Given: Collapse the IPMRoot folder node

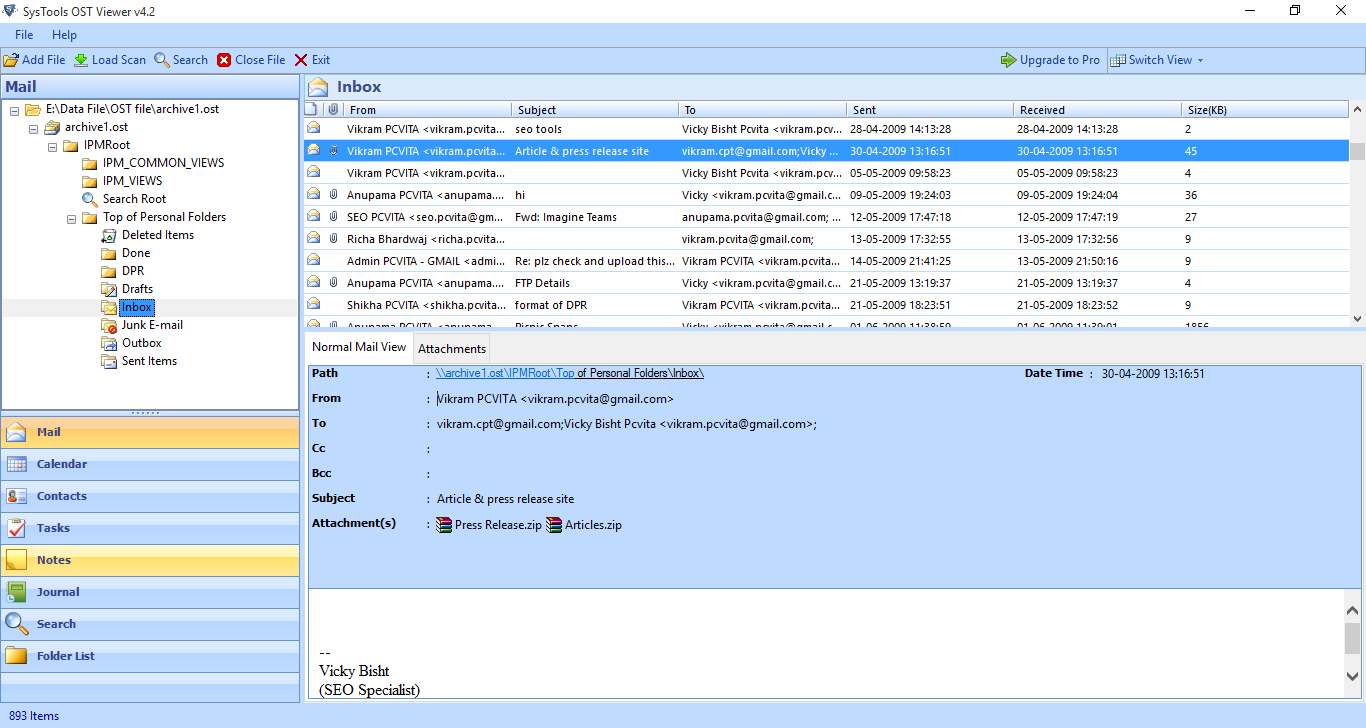Looking at the screenshot, I should (52, 145).
